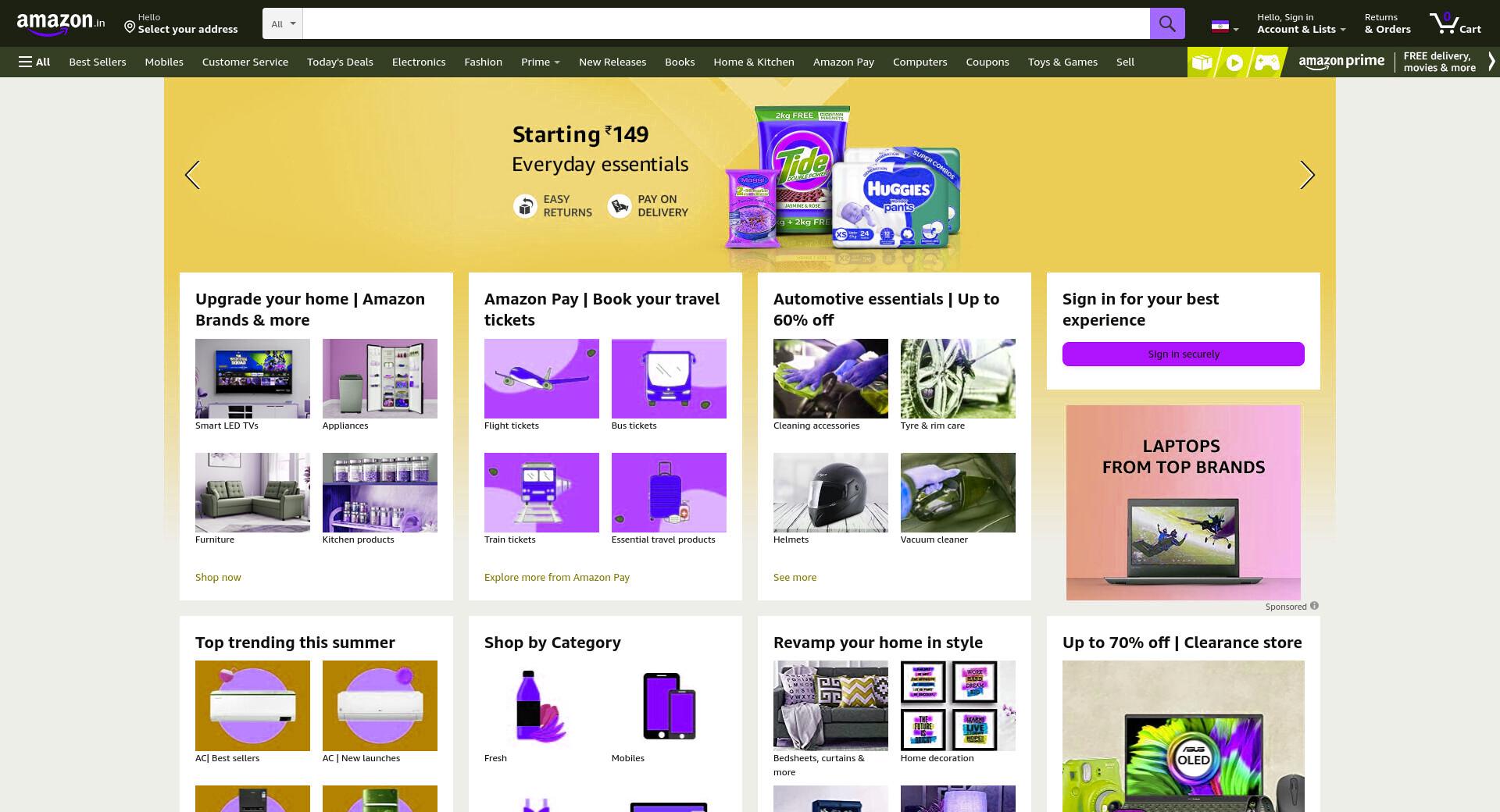Viewport: 1500px width, 812px height.
Task: Open Amazon Pay menu item
Action: pos(844,62)
